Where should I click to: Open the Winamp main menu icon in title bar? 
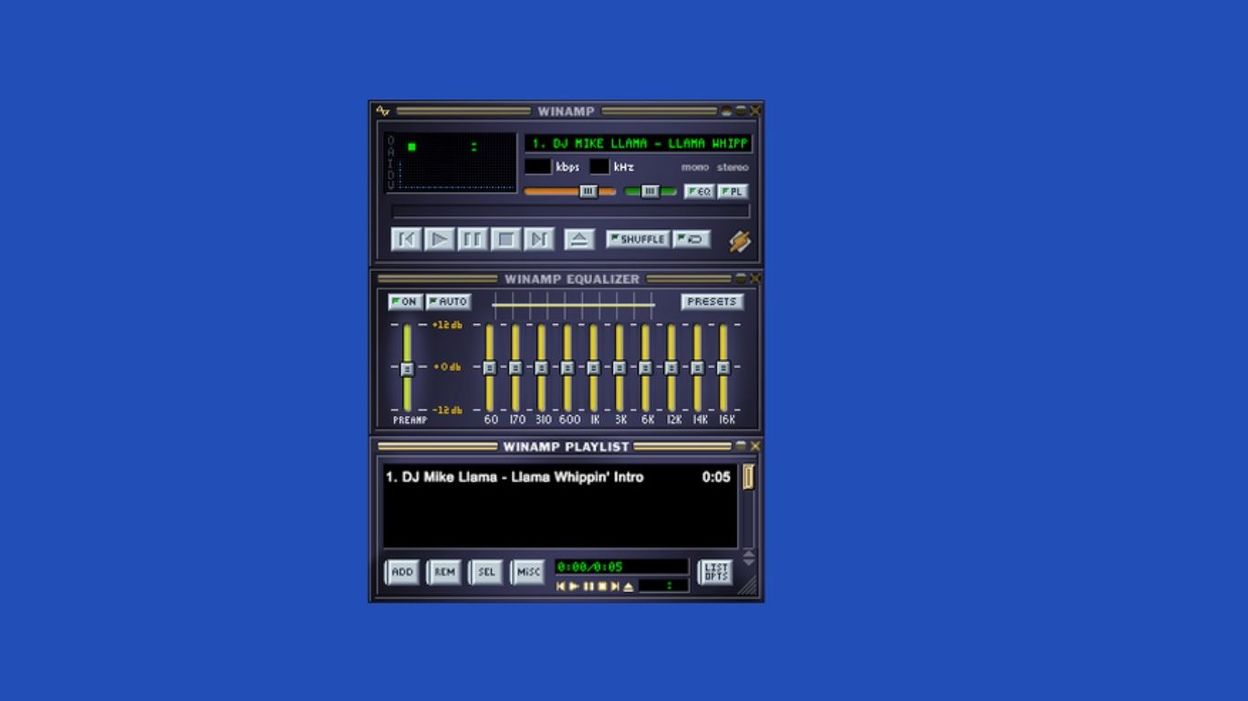coord(383,111)
